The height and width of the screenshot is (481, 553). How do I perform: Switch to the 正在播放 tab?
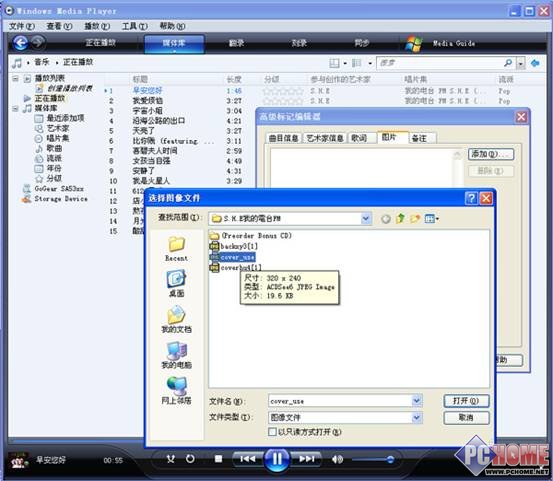pyautogui.click(x=101, y=43)
